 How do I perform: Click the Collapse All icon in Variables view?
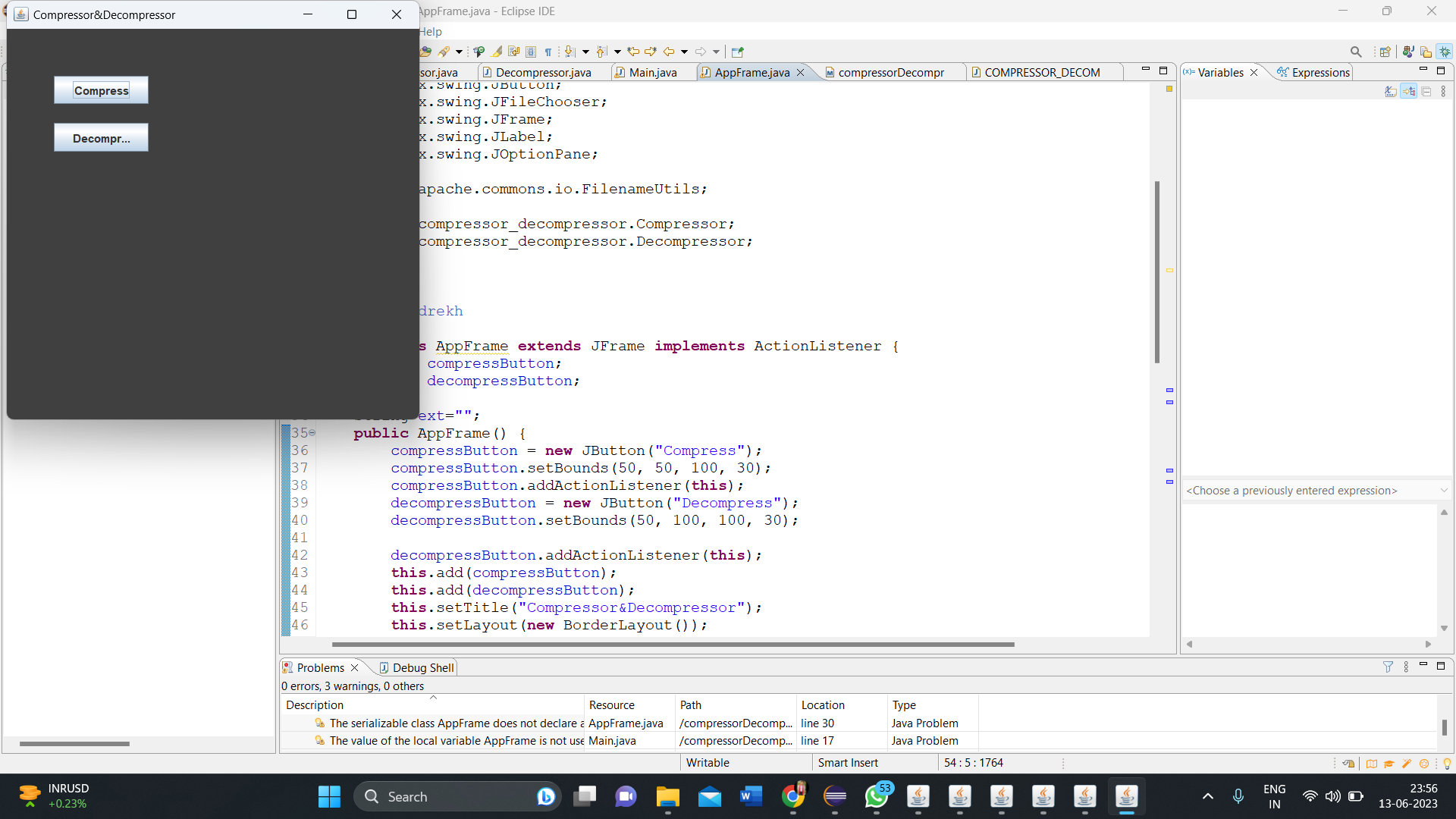click(x=1427, y=91)
